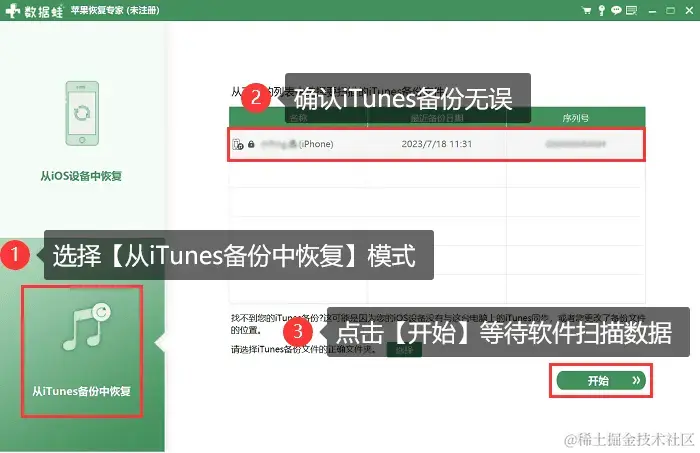
Task: Click the backup date 2023/7/18 11:31
Action: (437, 144)
